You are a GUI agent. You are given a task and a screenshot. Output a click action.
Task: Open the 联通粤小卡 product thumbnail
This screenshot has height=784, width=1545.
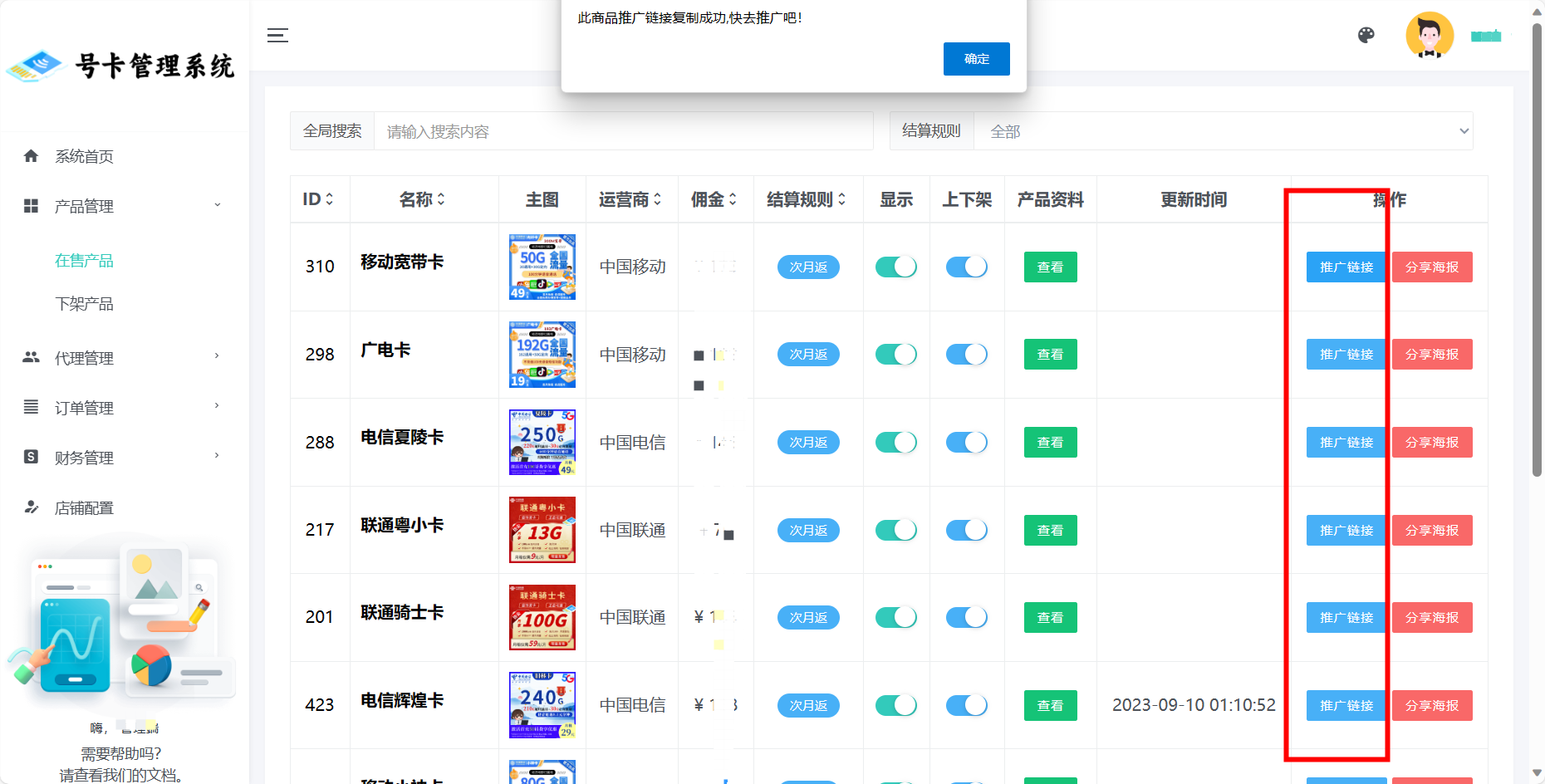click(x=542, y=530)
